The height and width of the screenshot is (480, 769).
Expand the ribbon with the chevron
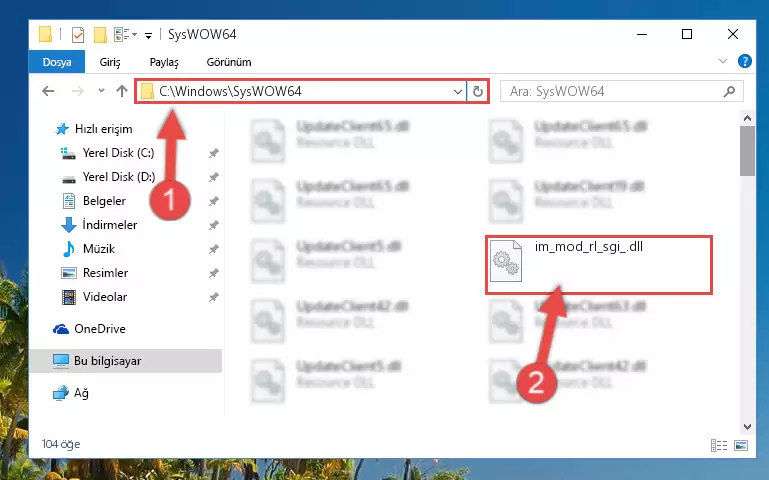tap(722, 61)
